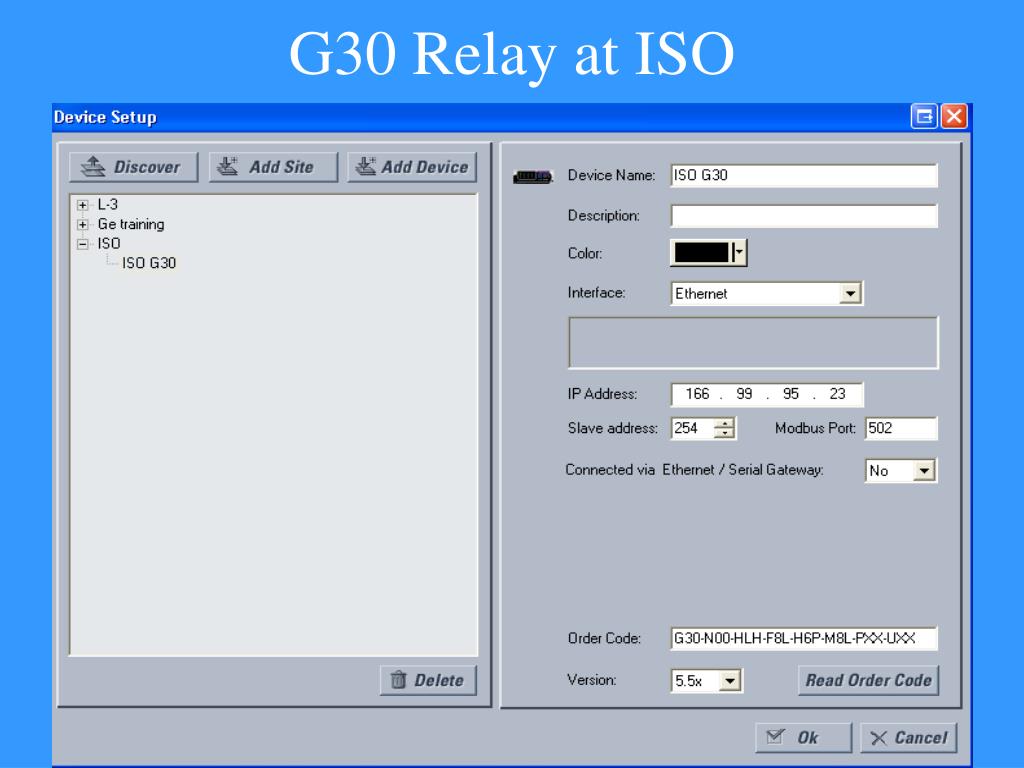Open the Version 5.5x dropdown
The width and height of the screenshot is (1024, 768).
[x=730, y=681]
